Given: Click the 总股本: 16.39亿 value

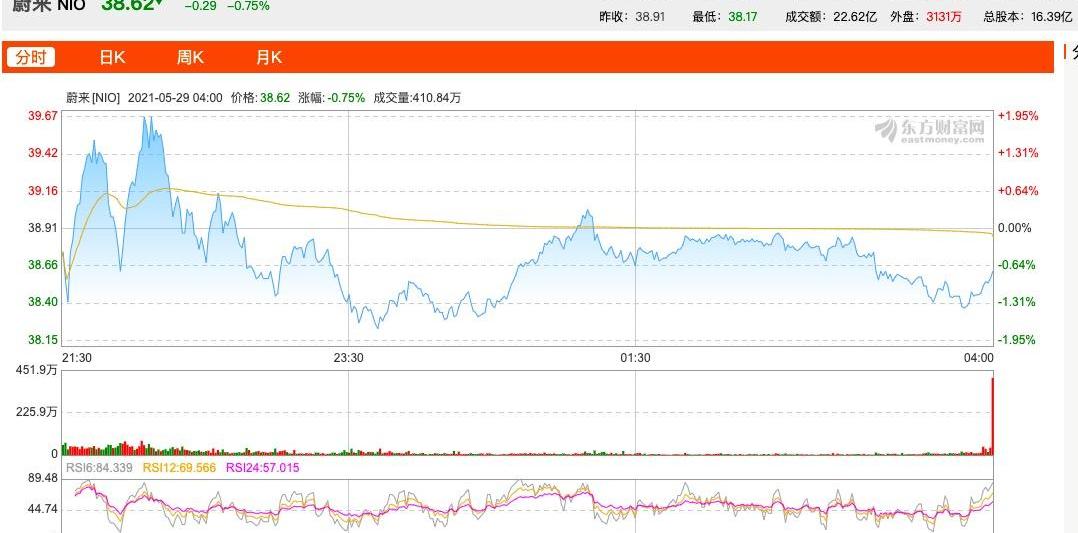Looking at the screenshot, I should [x=1028, y=17].
